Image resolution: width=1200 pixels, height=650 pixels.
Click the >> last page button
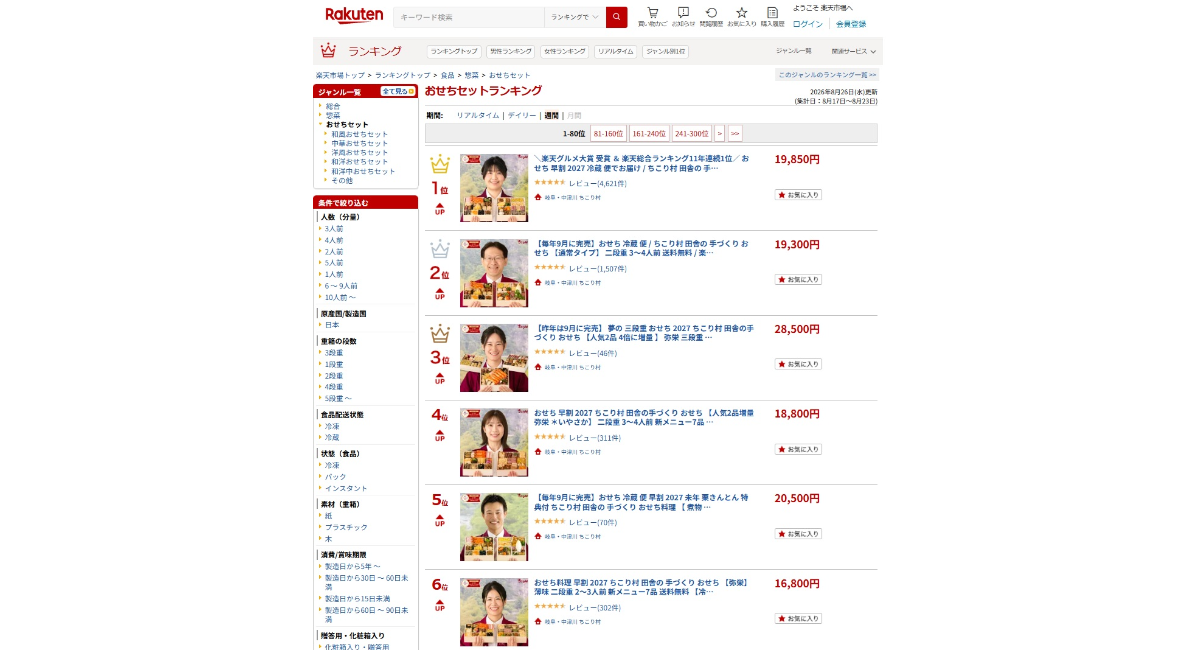[x=735, y=133]
